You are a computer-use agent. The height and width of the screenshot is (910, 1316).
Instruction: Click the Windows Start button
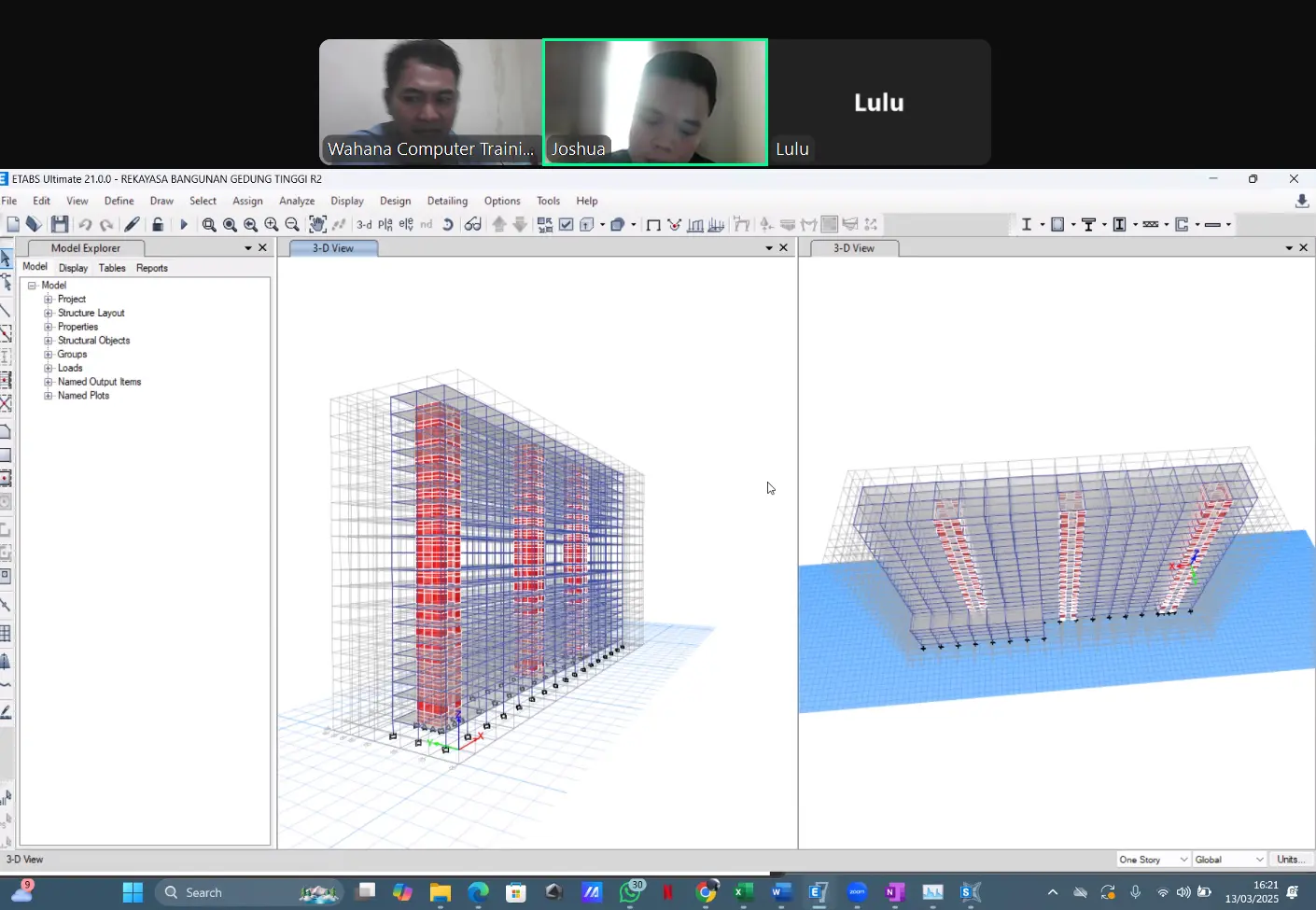[133, 892]
